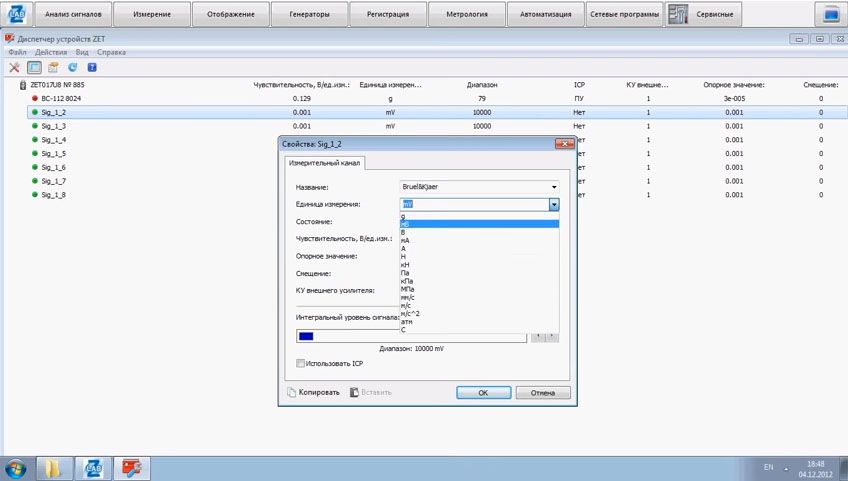Click the blue refresh toolbar icon

72,68
